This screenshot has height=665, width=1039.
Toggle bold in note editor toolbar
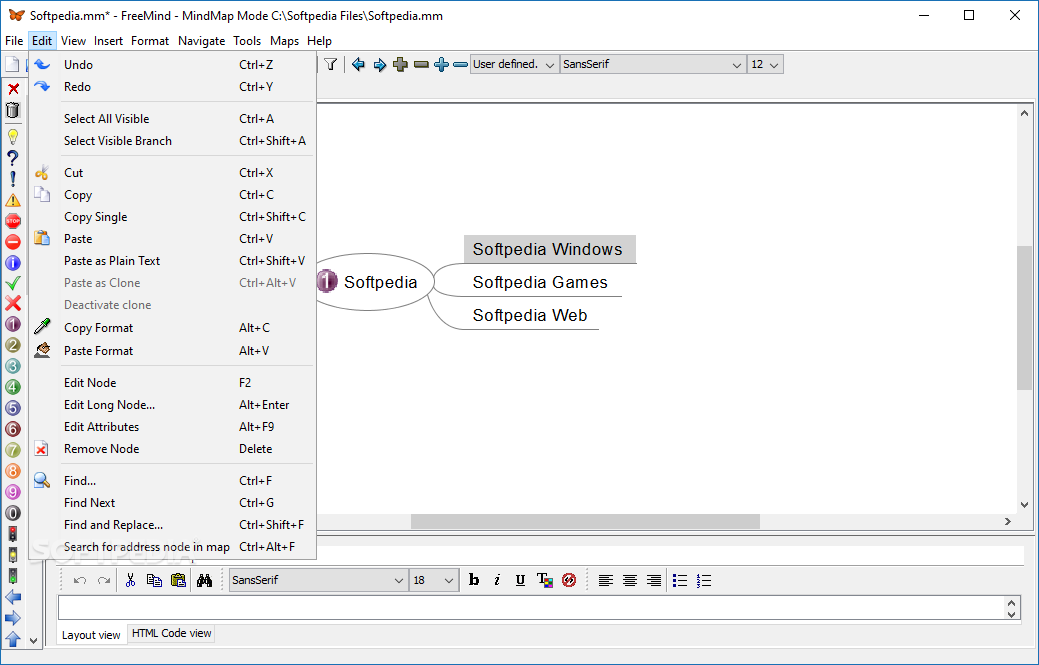(474, 580)
